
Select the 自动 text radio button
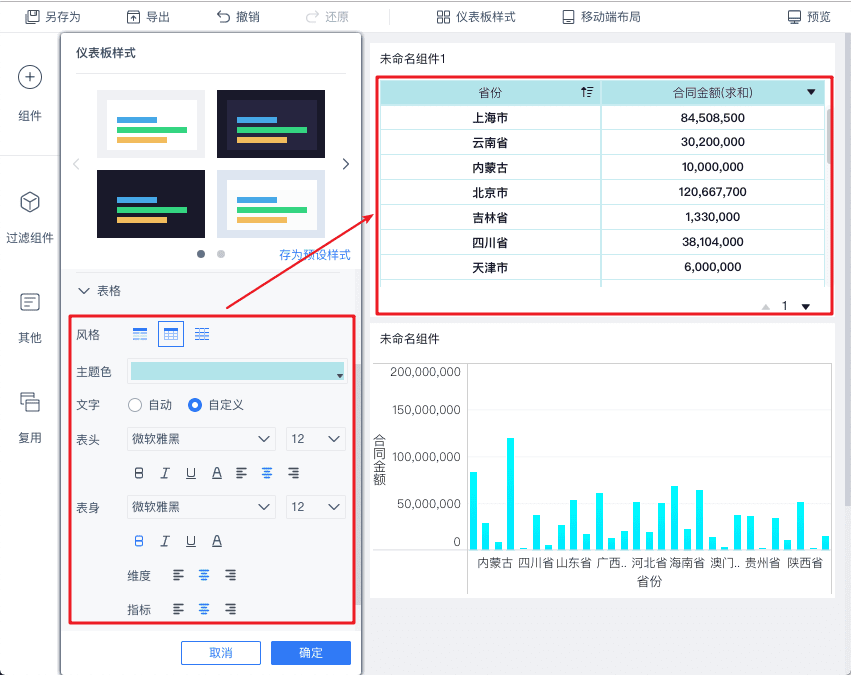click(135, 405)
